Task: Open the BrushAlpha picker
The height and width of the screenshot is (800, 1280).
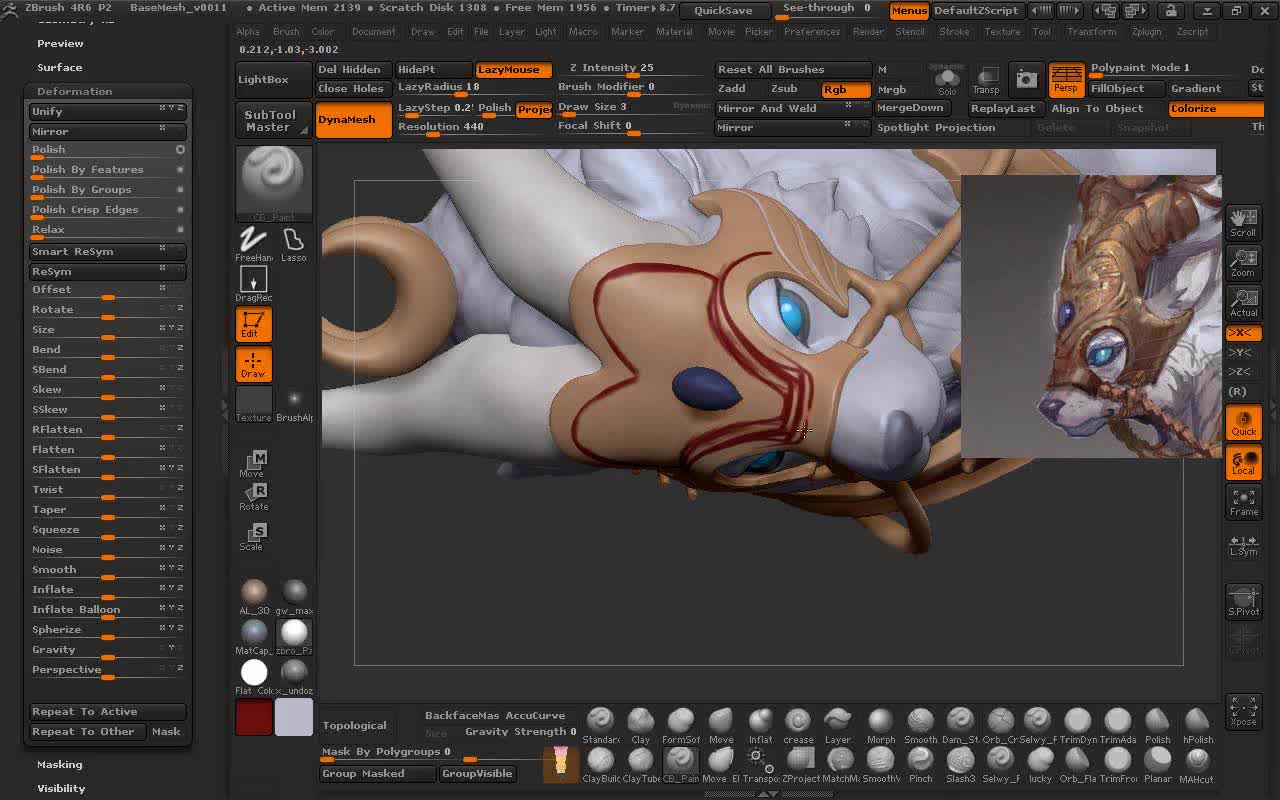Action: (x=294, y=404)
